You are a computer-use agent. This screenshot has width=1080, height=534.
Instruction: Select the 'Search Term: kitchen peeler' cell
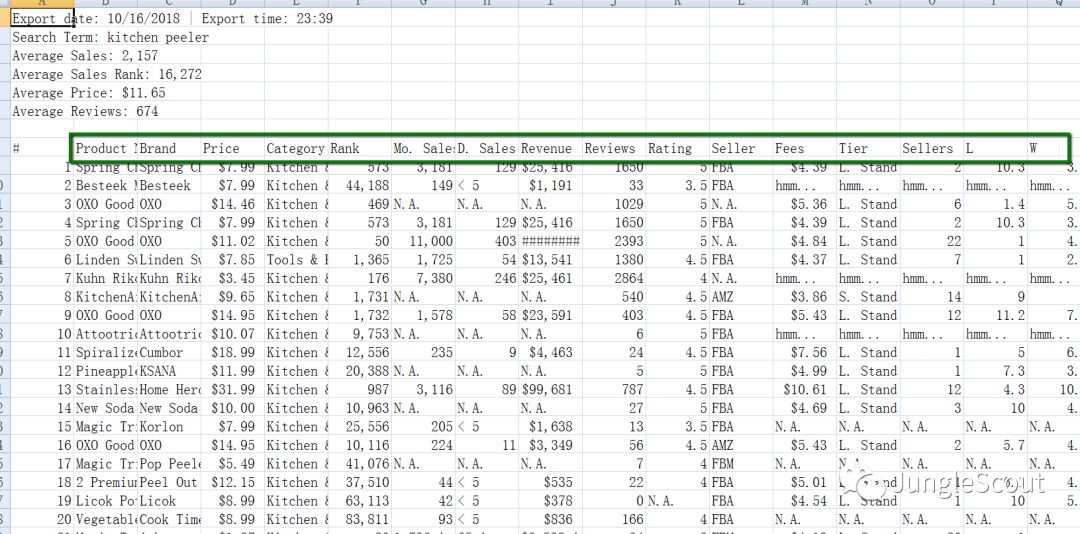tap(41, 37)
